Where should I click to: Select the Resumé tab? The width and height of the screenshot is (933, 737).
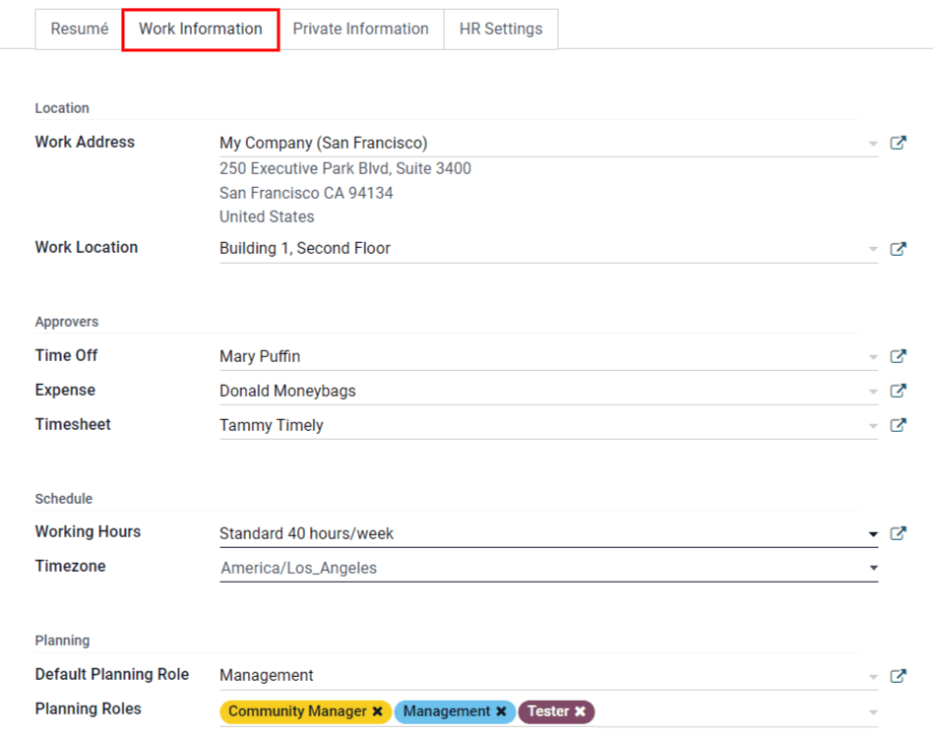click(x=79, y=29)
